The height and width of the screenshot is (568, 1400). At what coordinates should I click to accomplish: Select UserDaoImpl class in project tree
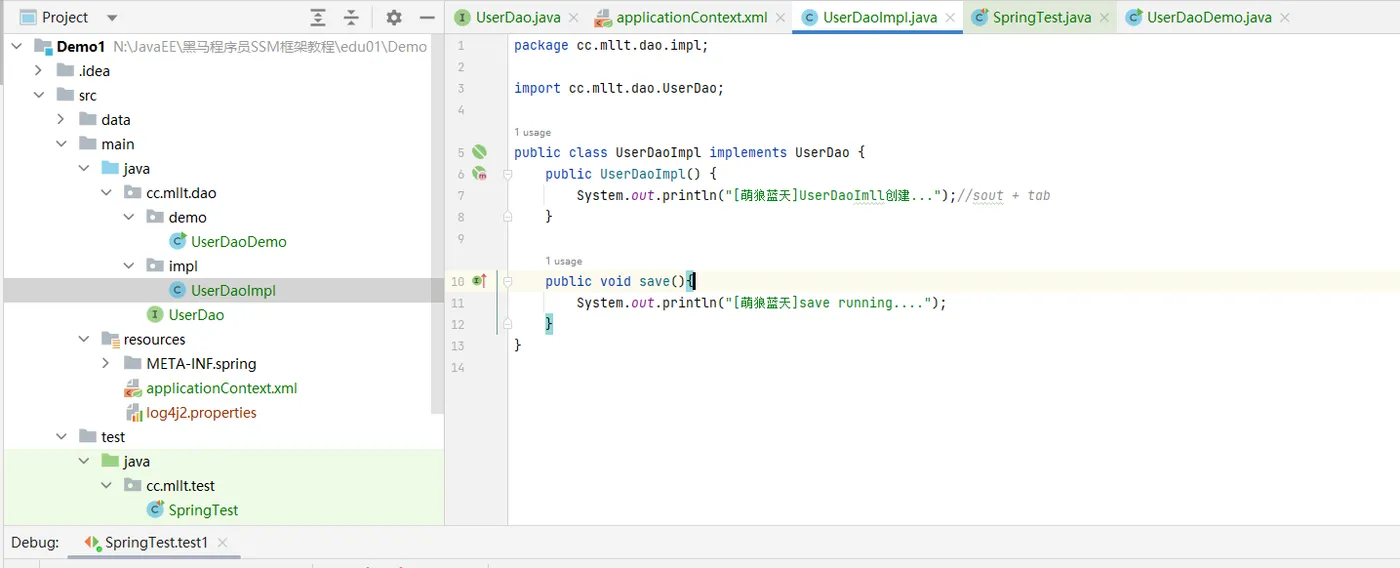coord(233,290)
